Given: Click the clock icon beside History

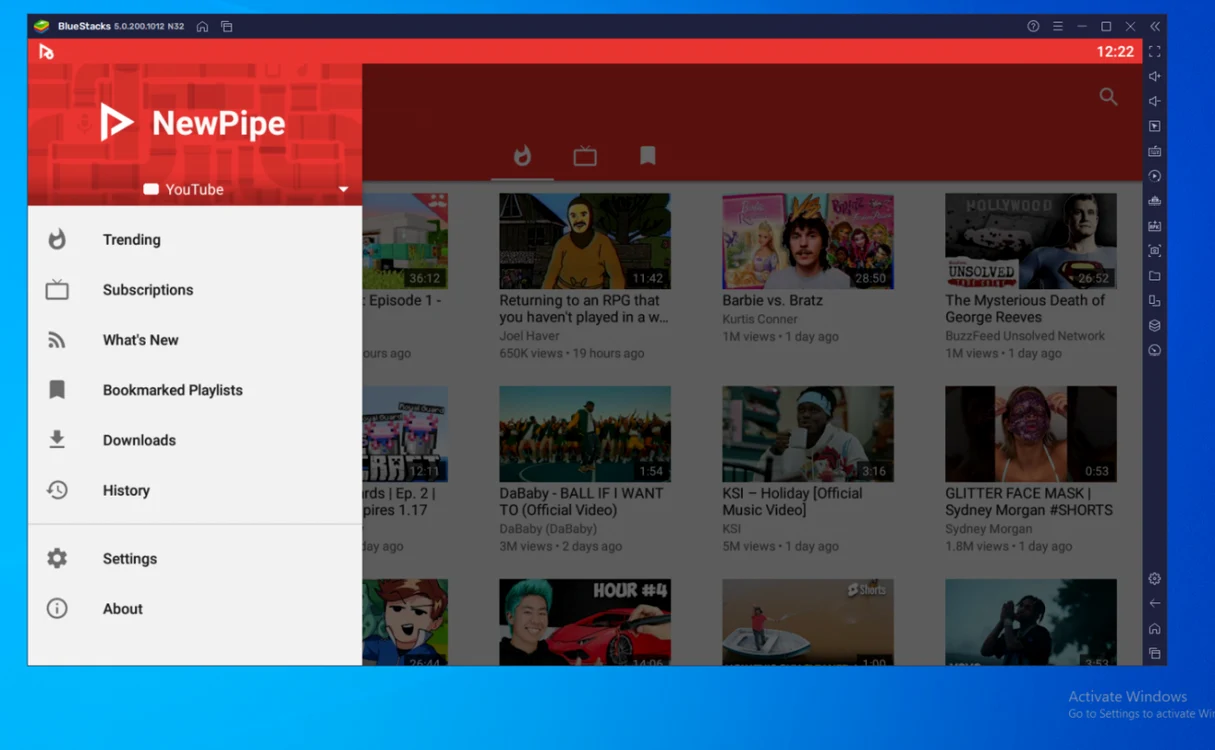Looking at the screenshot, I should (x=57, y=490).
